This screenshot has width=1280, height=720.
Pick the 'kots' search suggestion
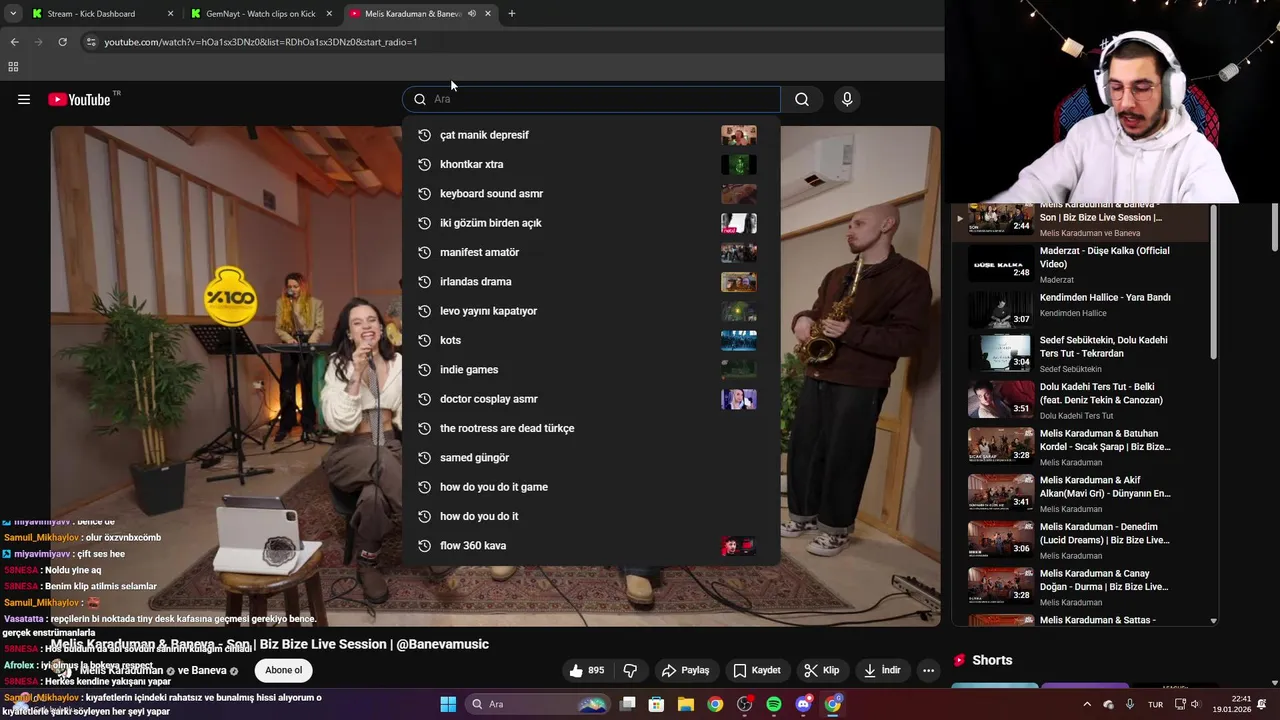591,340
